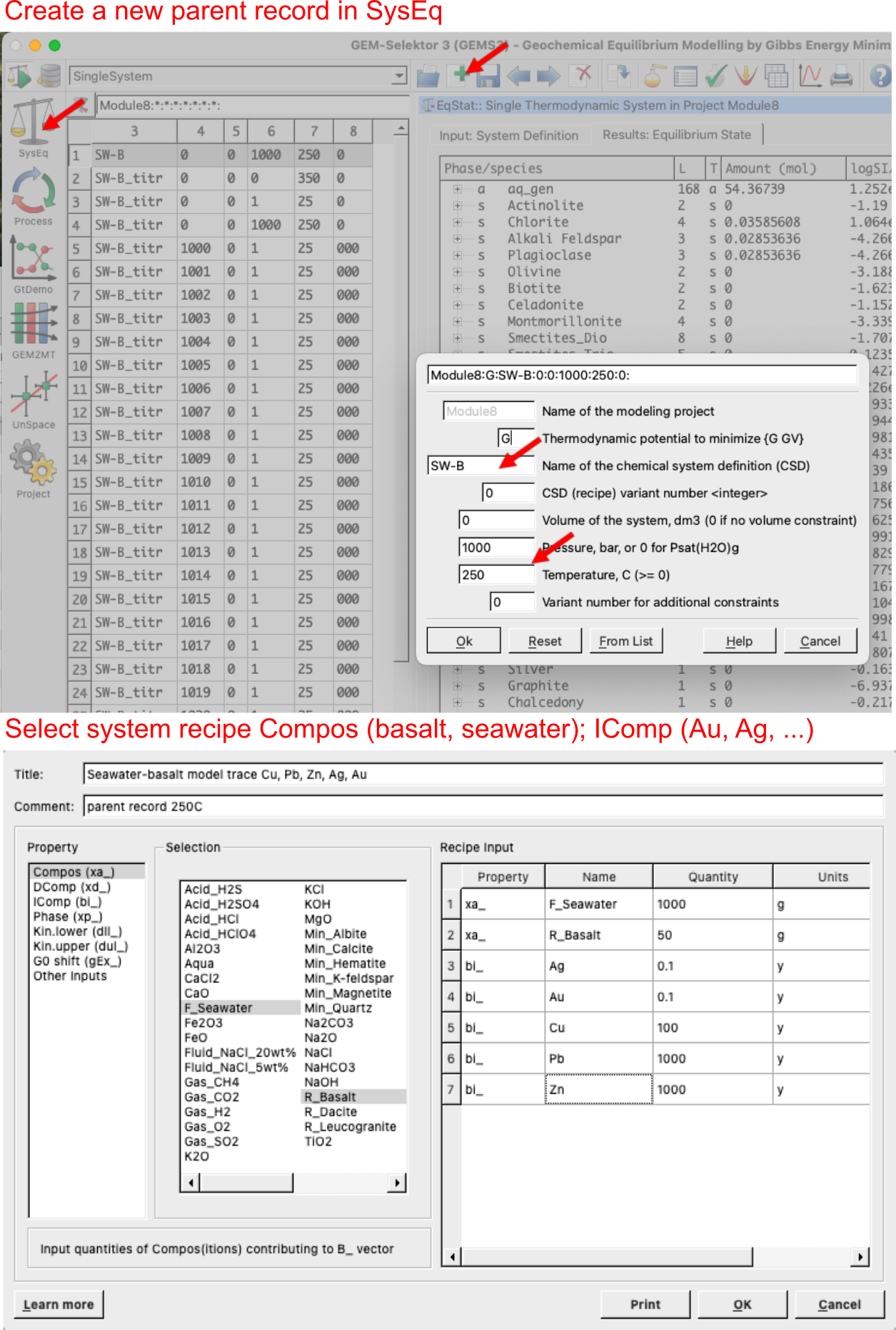This screenshot has height=1330, width=896.
Task: Click the green plus create record icon
Action: tap(460, 74)
